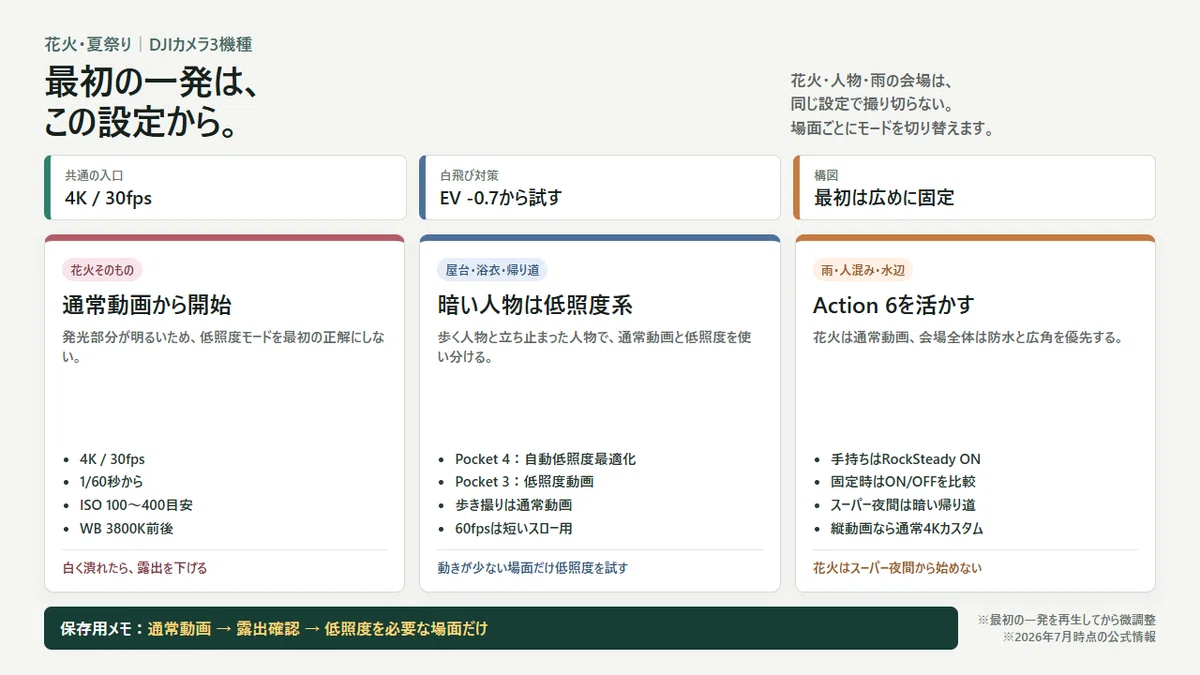Click the heading 最初の一発は、この設定から。
The height and width of the screenshot is (675, 1200).
tap(152, 101)
